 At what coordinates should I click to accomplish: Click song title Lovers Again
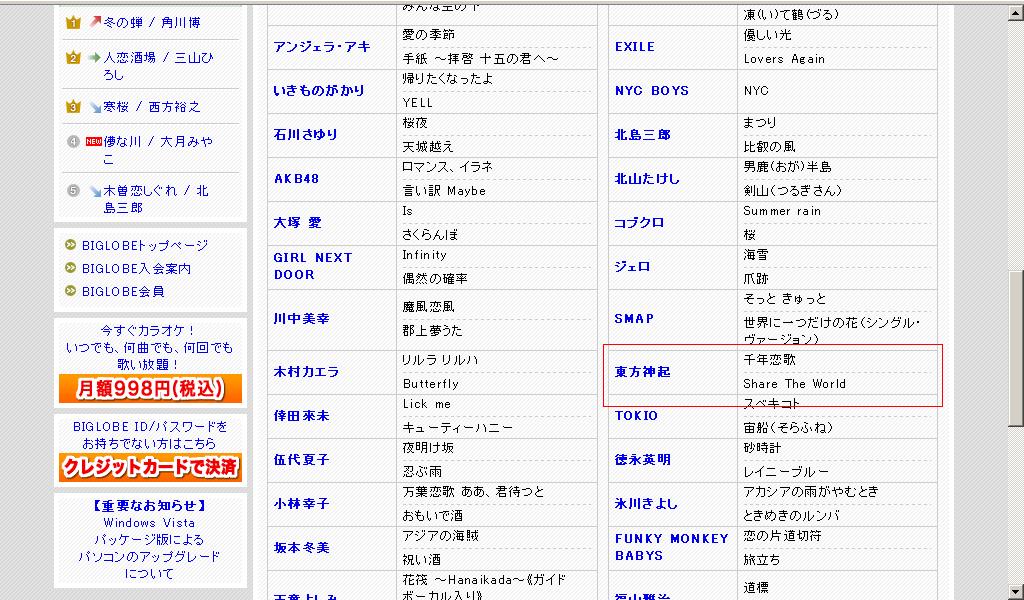pyautogui.click(x=784, y=59)
